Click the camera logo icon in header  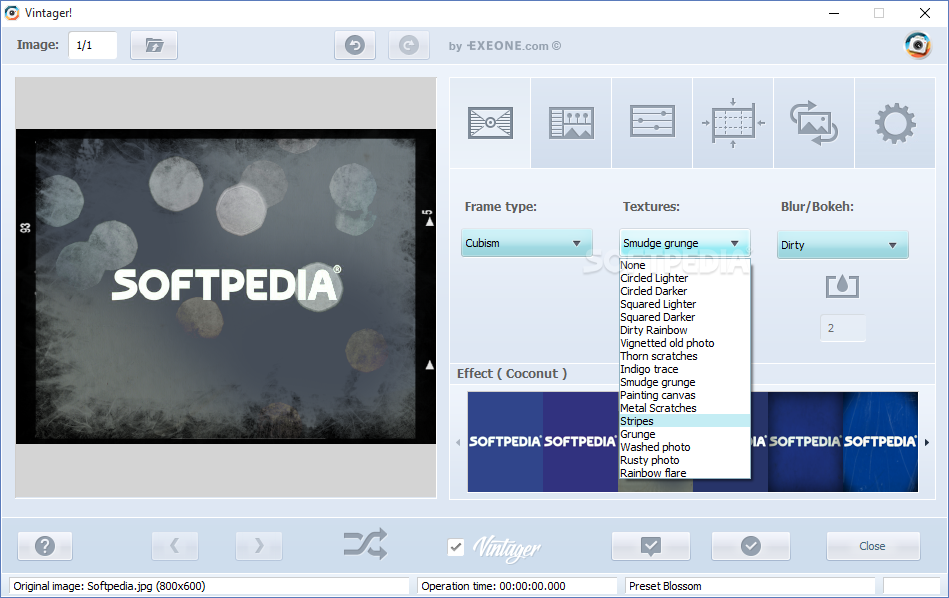tap(918, 45)
